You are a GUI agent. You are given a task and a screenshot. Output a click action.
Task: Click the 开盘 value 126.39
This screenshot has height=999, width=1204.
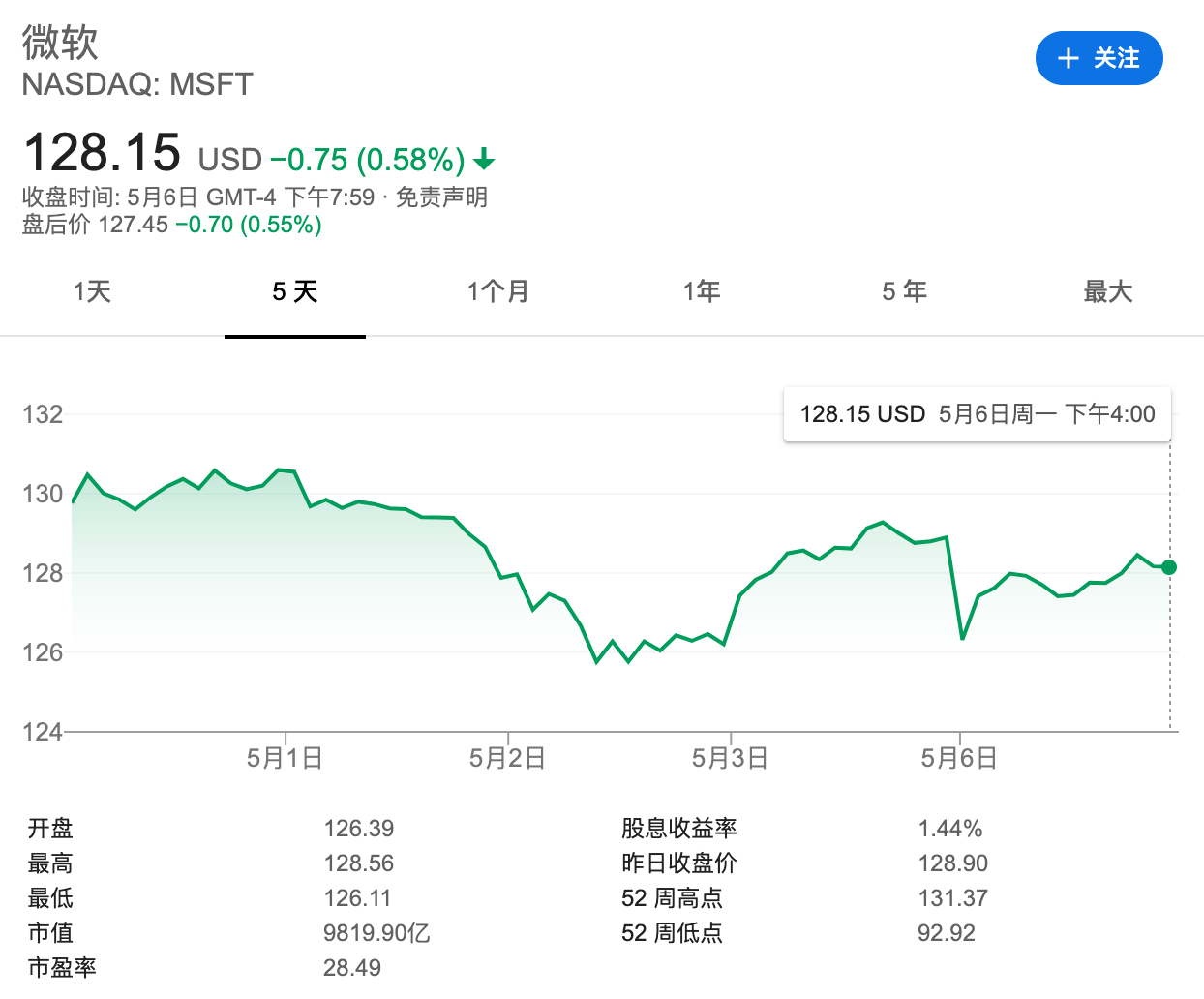pyautogui.click(x=359, y=829)
